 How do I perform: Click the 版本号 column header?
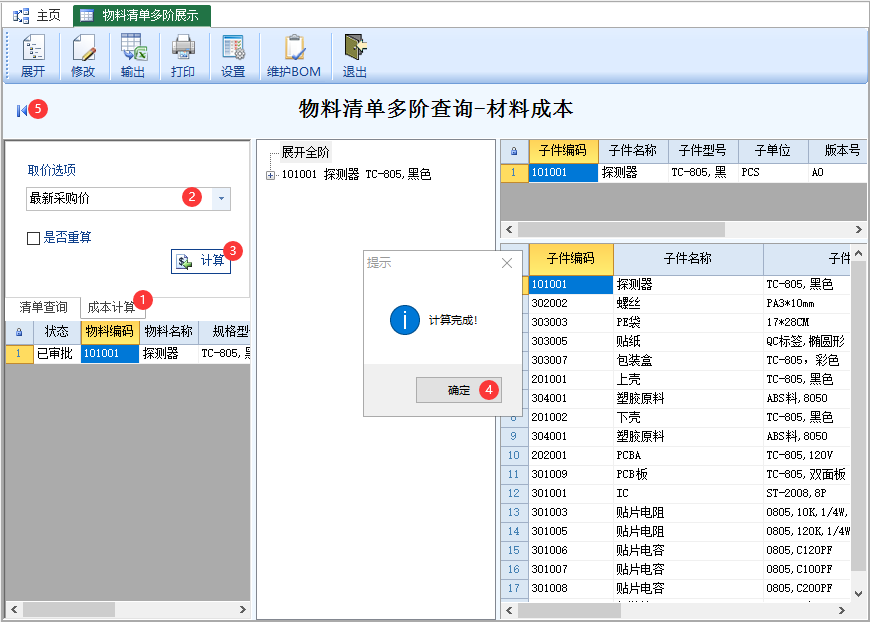coord(839,151)
